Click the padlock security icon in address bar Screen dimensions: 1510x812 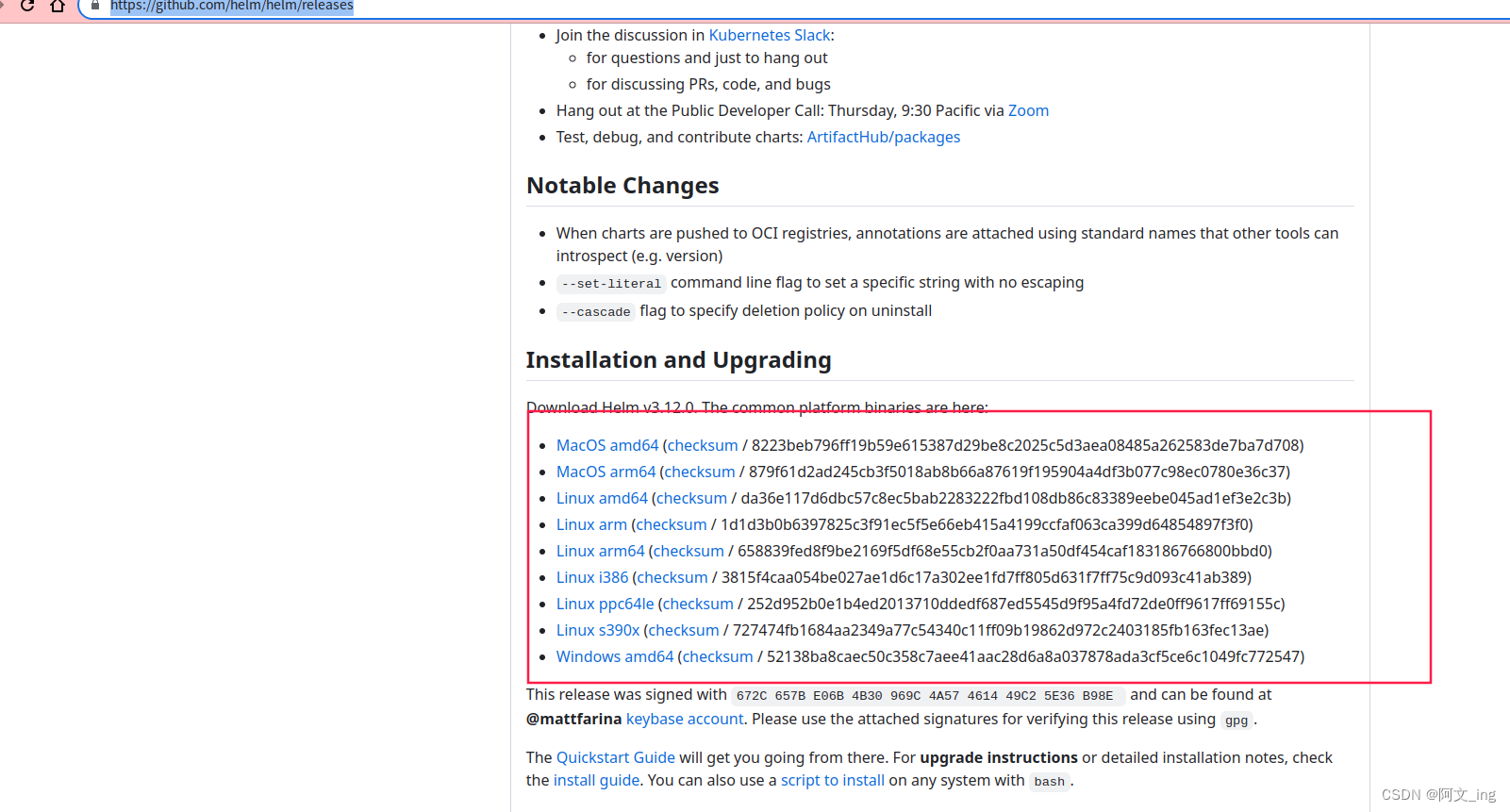point(93,7)
